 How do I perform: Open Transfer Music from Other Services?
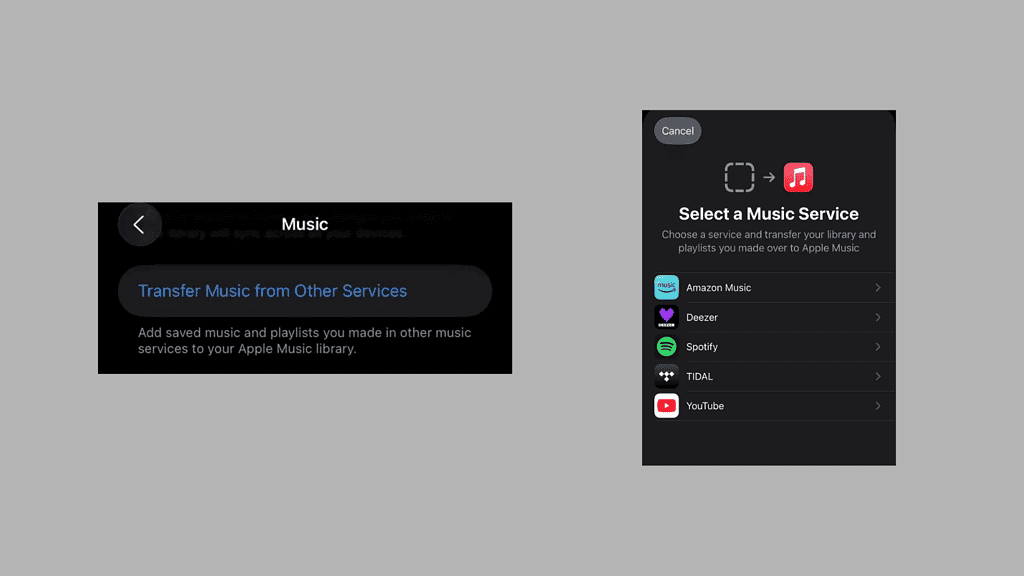tap(305, 291)
